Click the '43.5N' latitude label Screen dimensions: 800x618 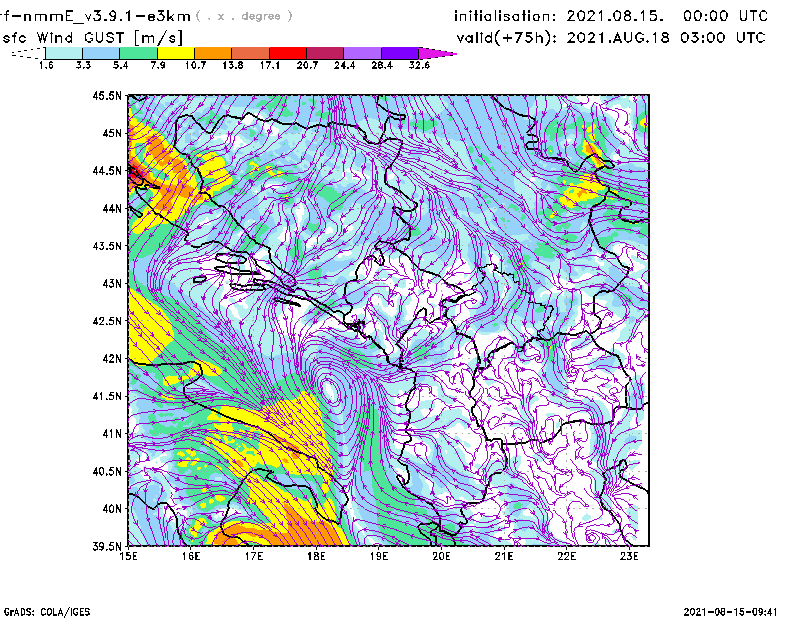(x=107, y=246)
